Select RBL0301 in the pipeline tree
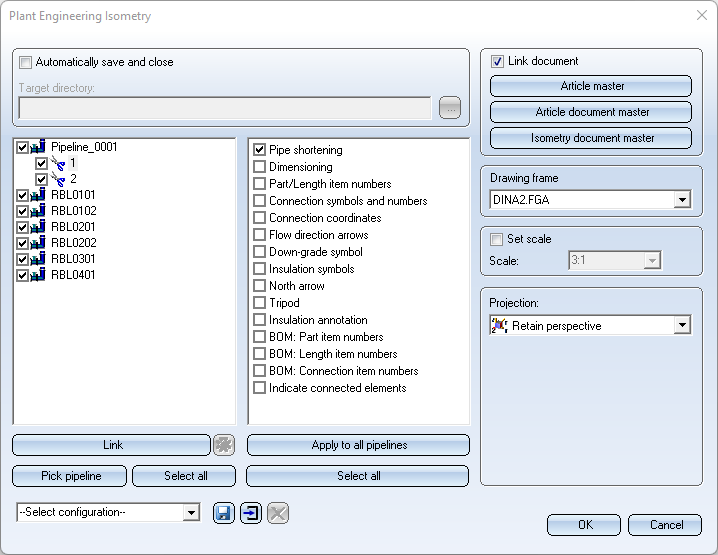The width and height of the screenshot is (718, 555). coord(73,258)
